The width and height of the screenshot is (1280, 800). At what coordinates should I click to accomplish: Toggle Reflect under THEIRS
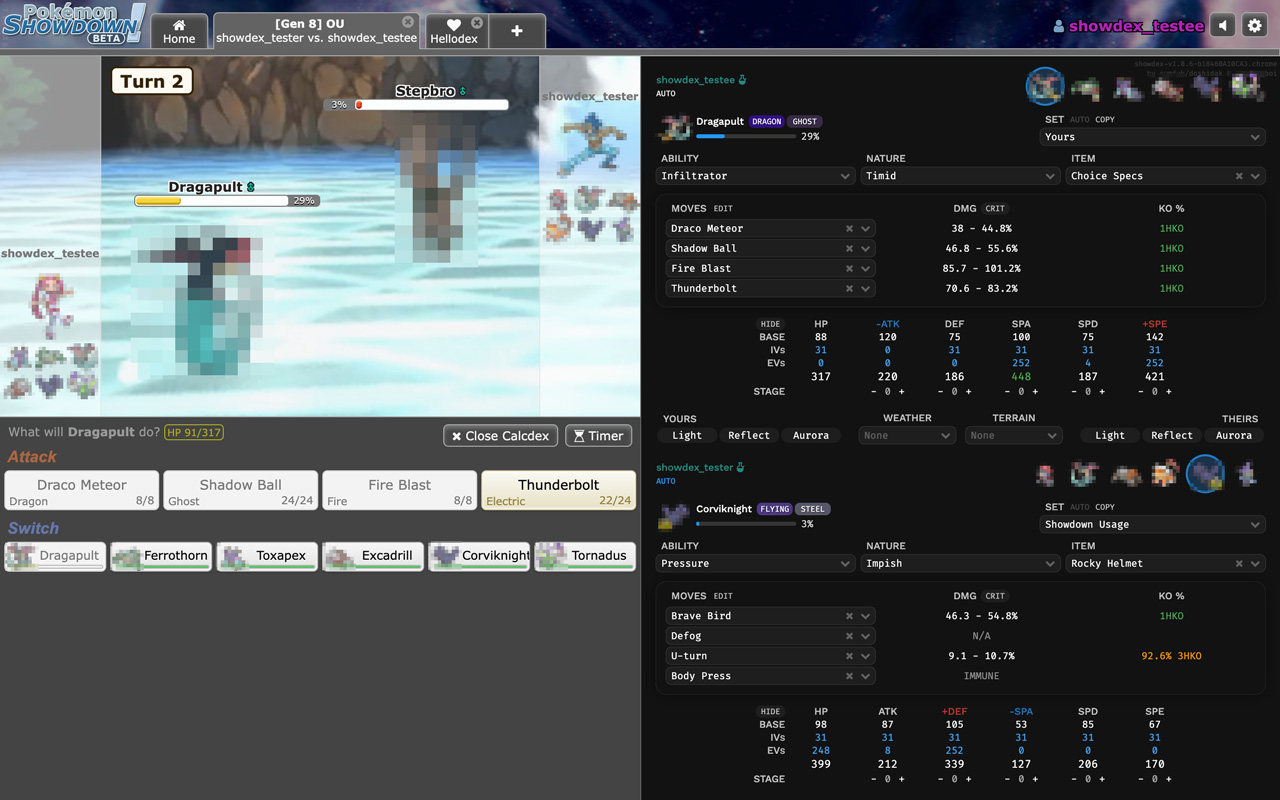coord(1171,435)
